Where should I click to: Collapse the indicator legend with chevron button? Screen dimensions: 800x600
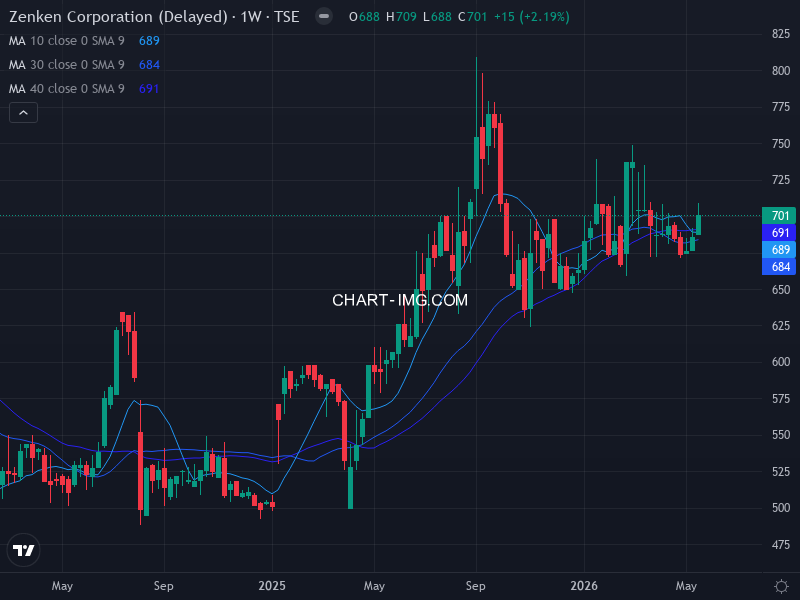point(23,113)
